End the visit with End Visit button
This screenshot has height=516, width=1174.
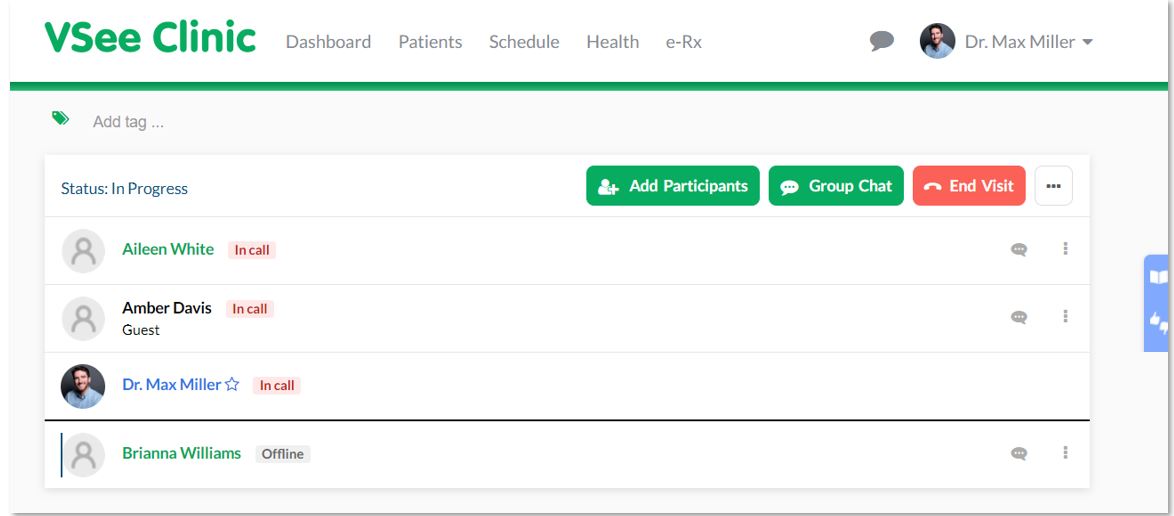969,186
